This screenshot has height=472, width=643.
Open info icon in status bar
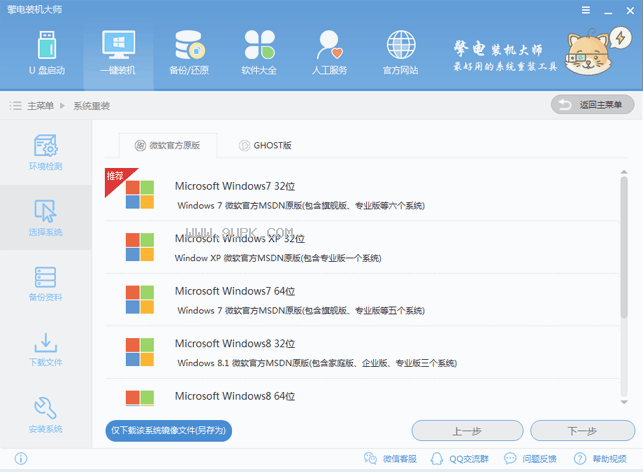coord(21,458)
